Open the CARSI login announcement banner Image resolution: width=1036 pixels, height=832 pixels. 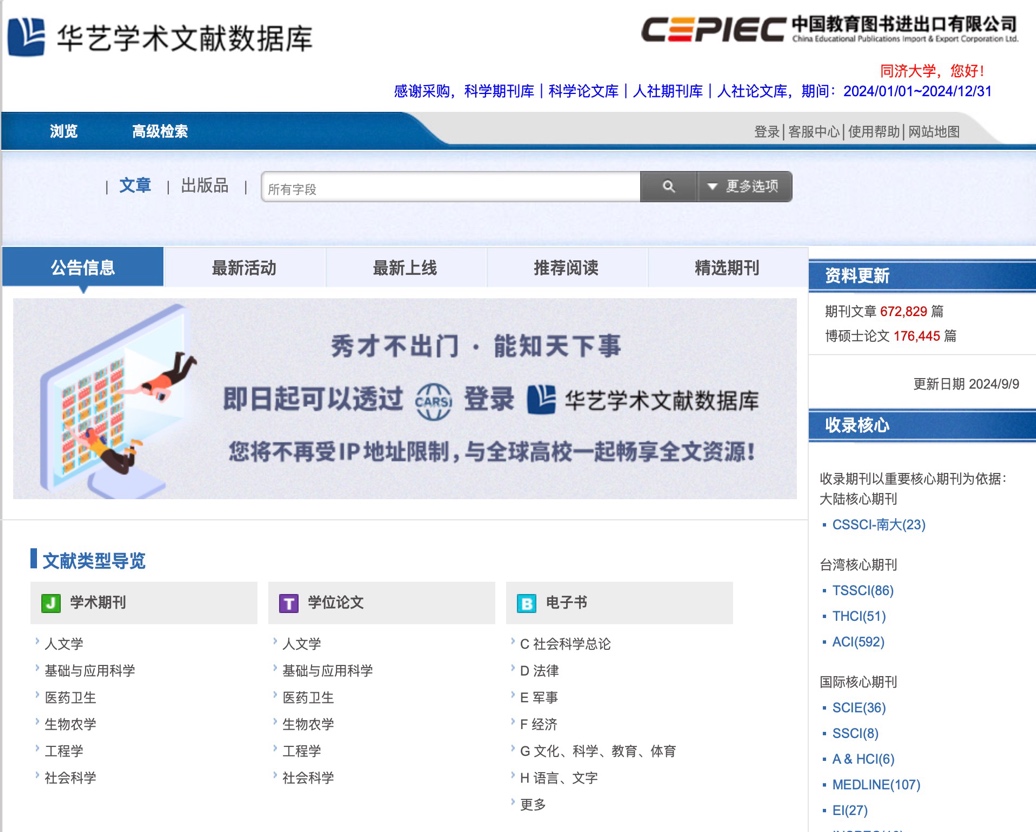click(x=405, y=398)
